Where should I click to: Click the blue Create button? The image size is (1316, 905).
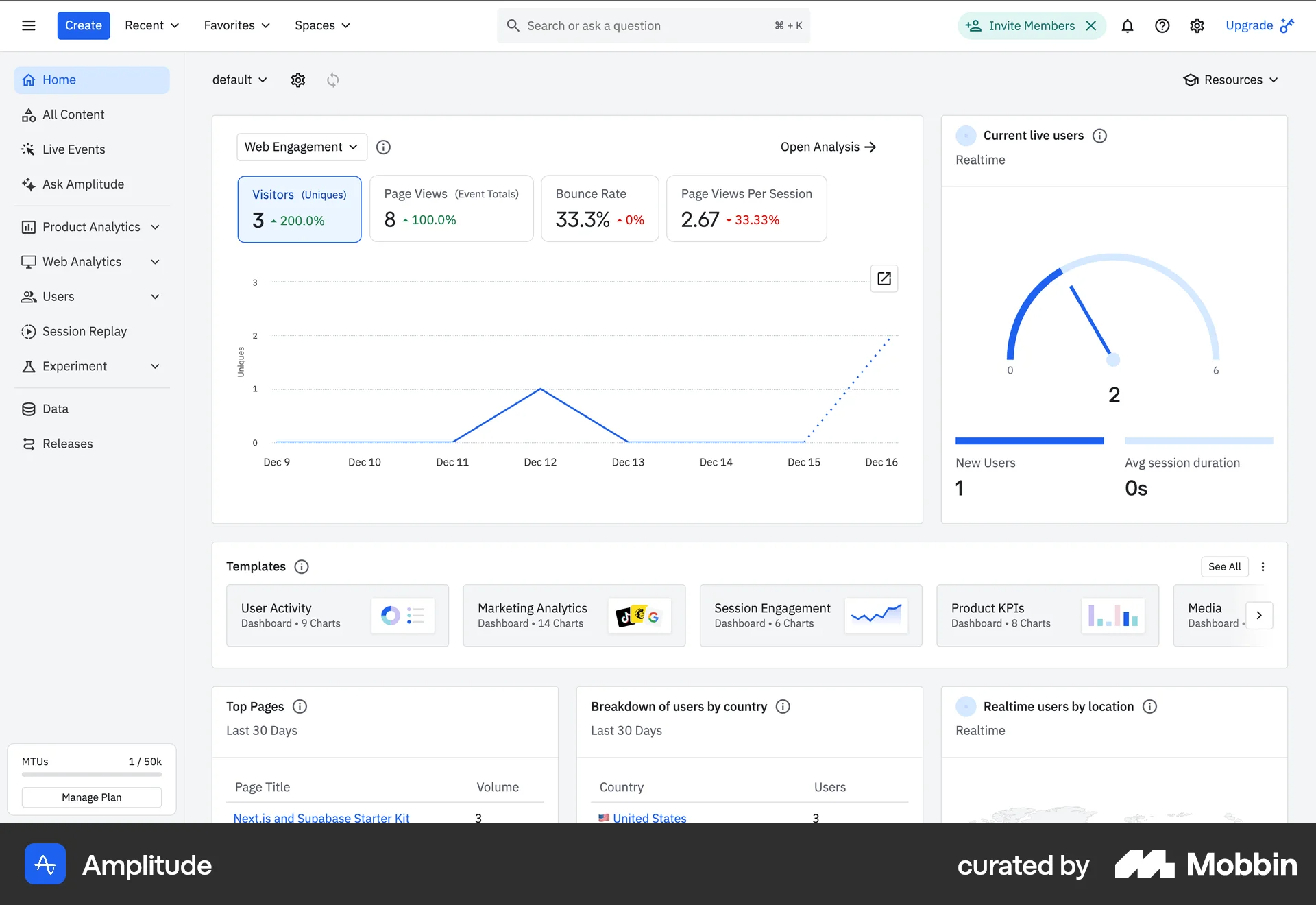pyautogui.click(x=84, y=26)
